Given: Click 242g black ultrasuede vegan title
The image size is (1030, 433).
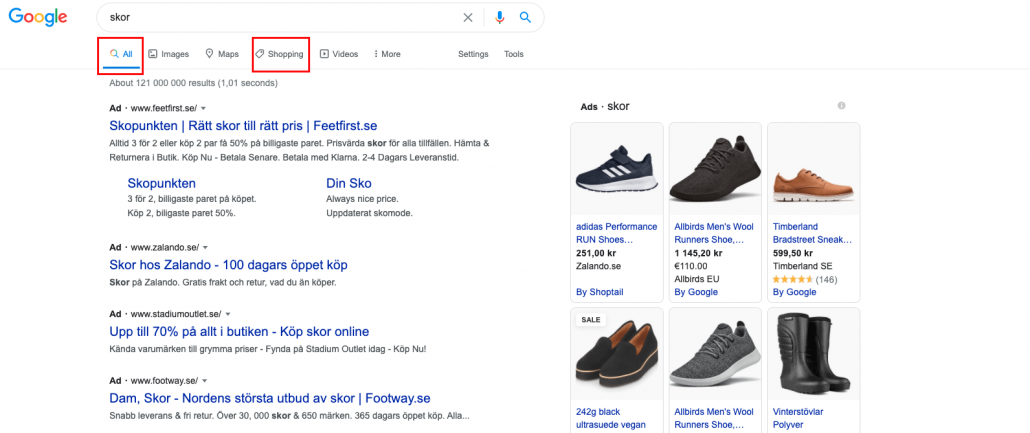Looking at the screenshot, I should pyautogui.click(x=611, y=419).
